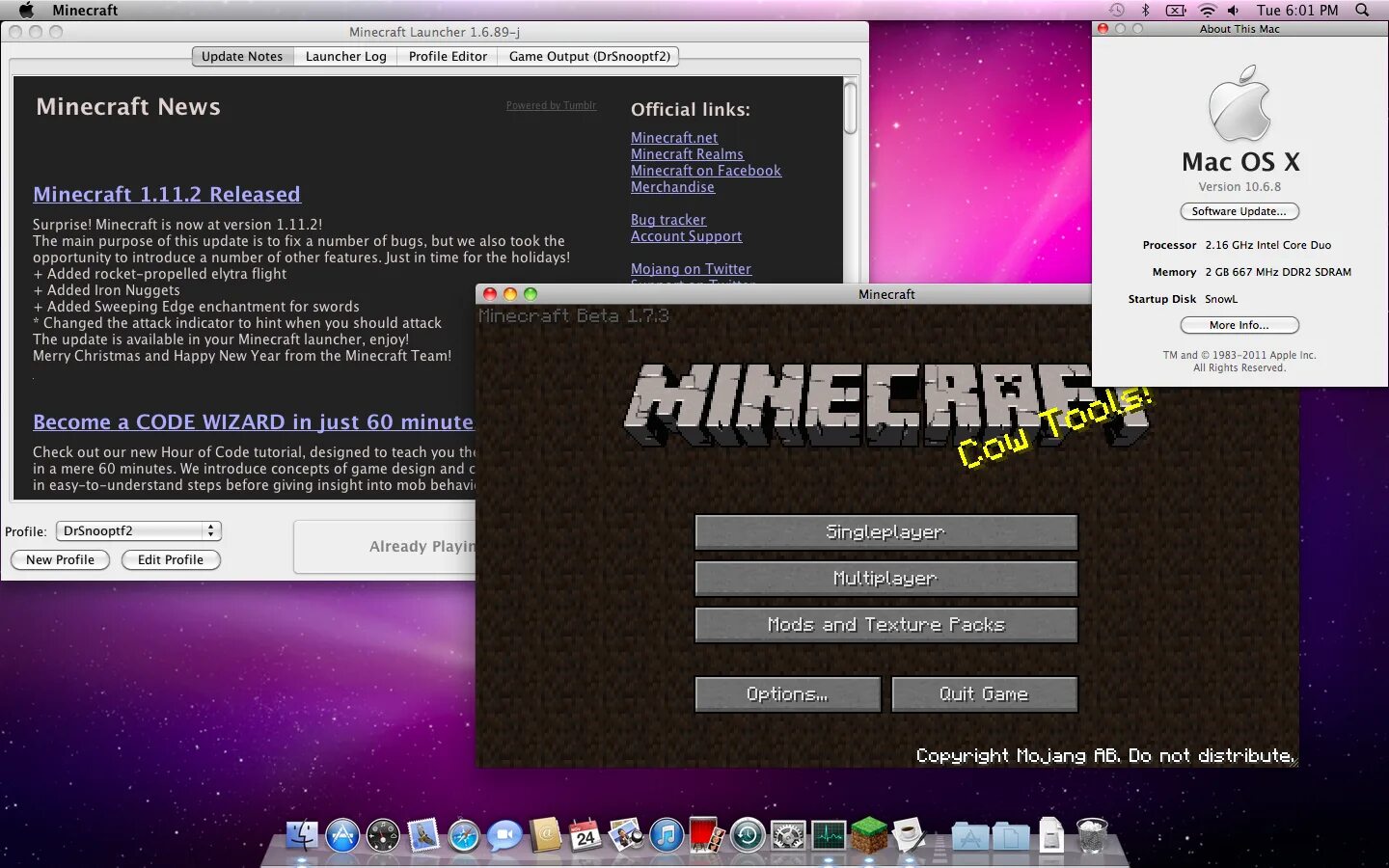The image size is (1389, 868).
Task: Click Version 10.6.8 text in About This Mac
Action: [1239, 187]
